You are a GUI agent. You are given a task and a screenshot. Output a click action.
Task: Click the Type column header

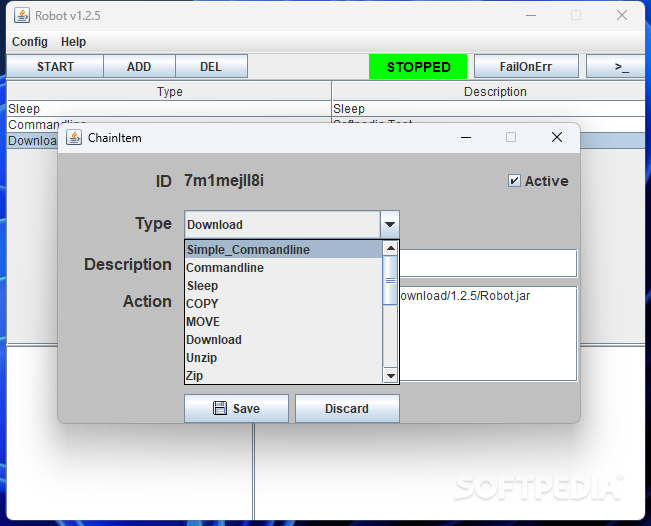point(169,91)
